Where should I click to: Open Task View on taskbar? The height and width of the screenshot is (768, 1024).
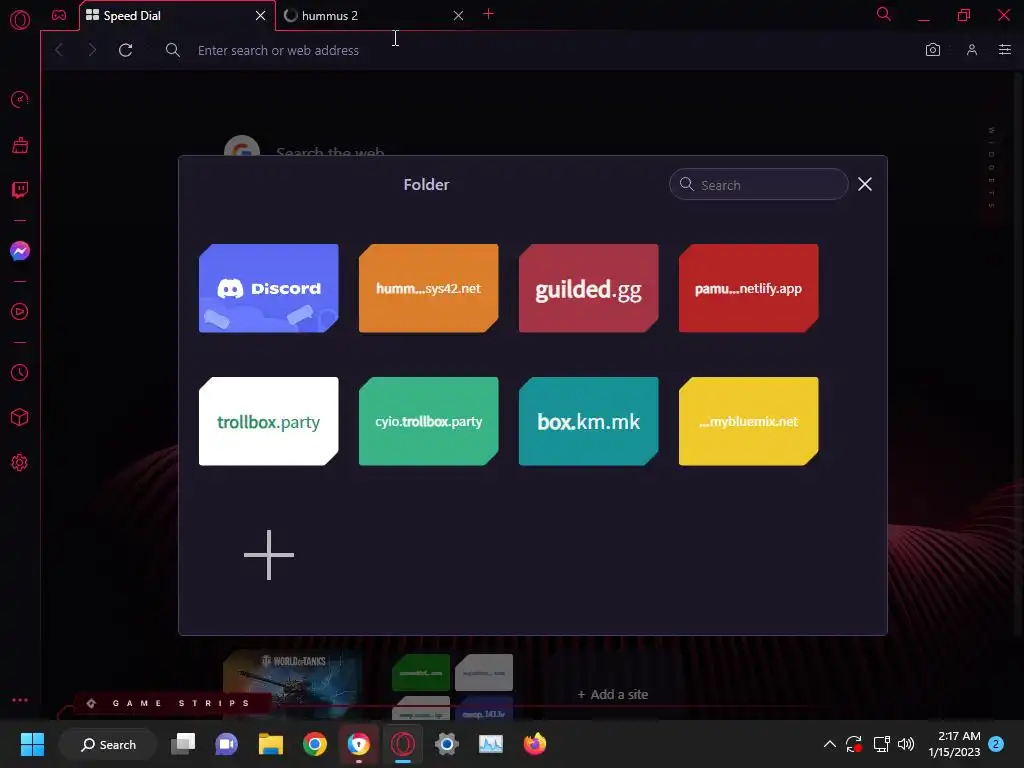pos(183,744)
